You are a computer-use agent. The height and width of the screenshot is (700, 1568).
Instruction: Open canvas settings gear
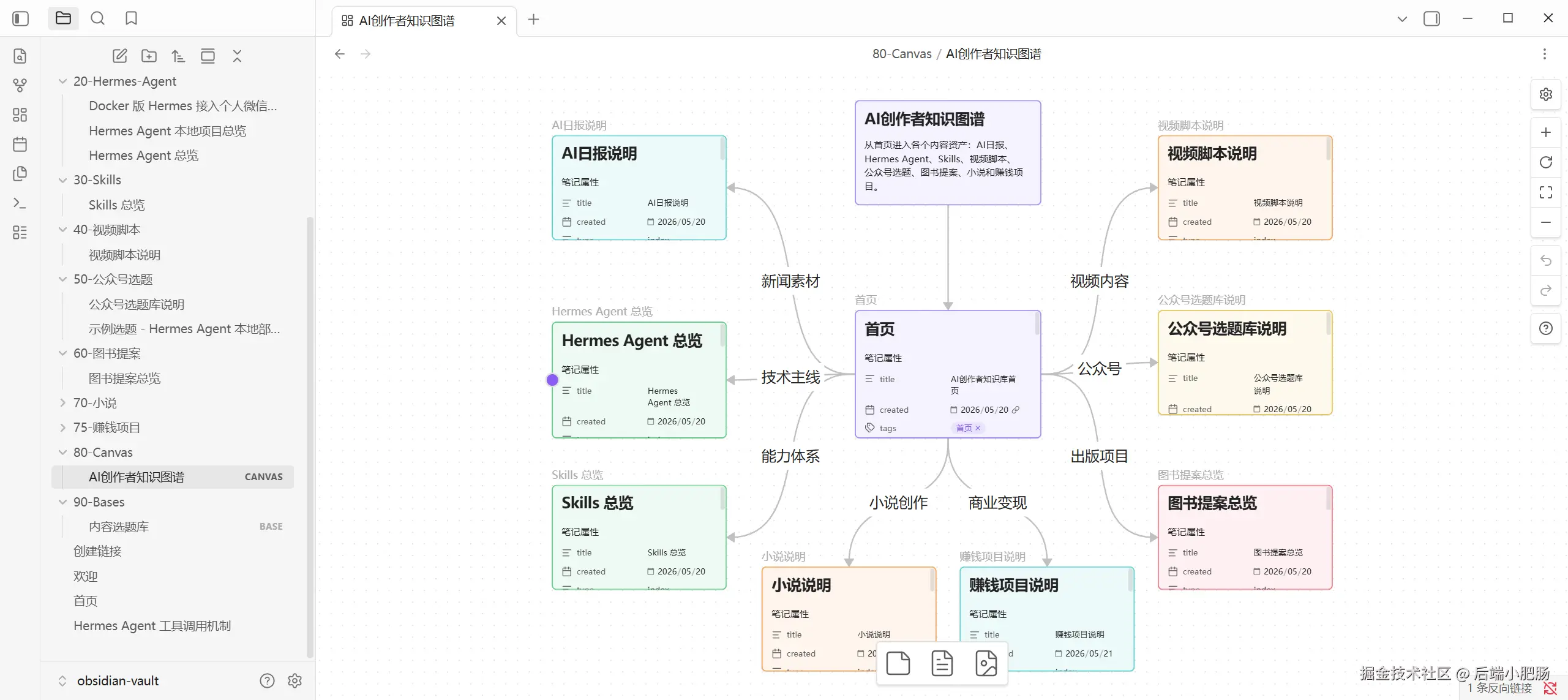click(1545, 94)
